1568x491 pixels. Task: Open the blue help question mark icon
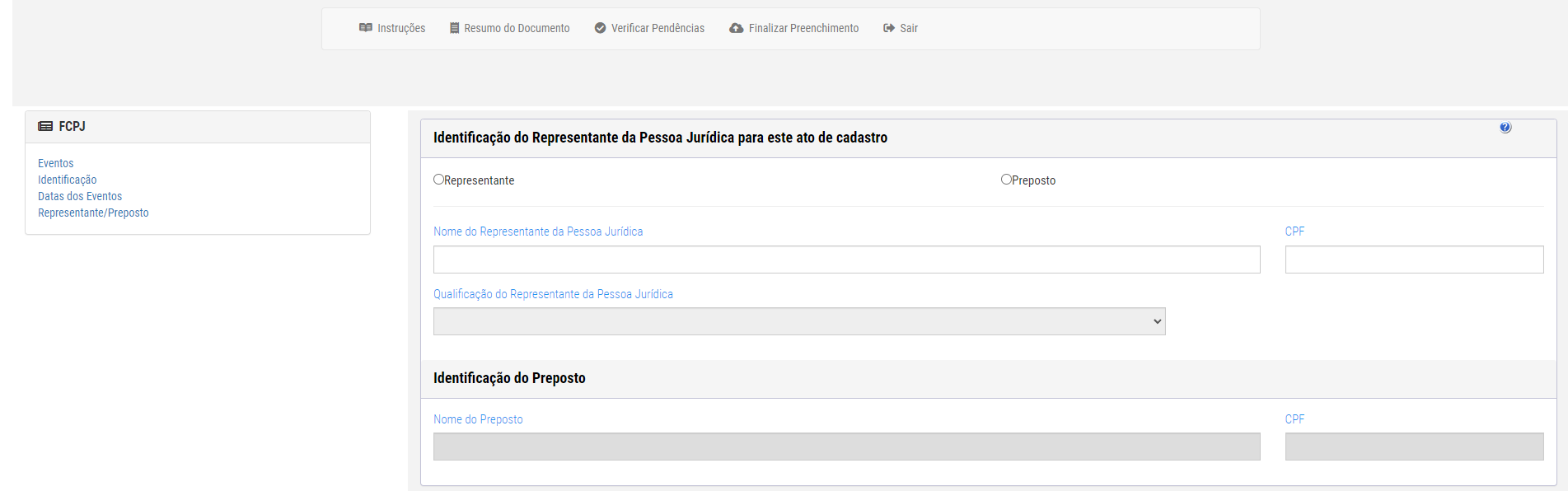point(1505,128)
